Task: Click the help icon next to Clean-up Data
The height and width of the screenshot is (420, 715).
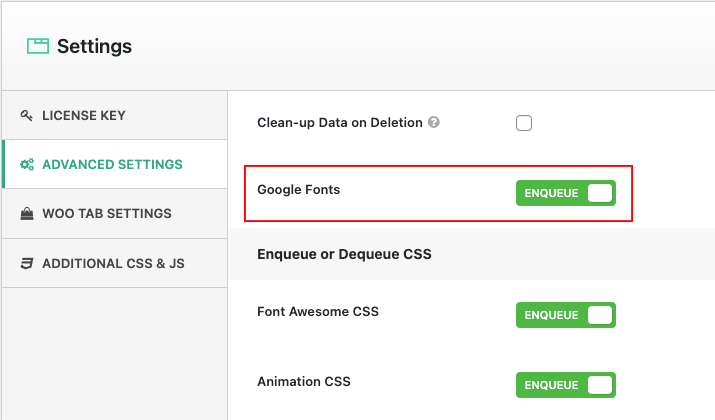Action: pos(434,123)
